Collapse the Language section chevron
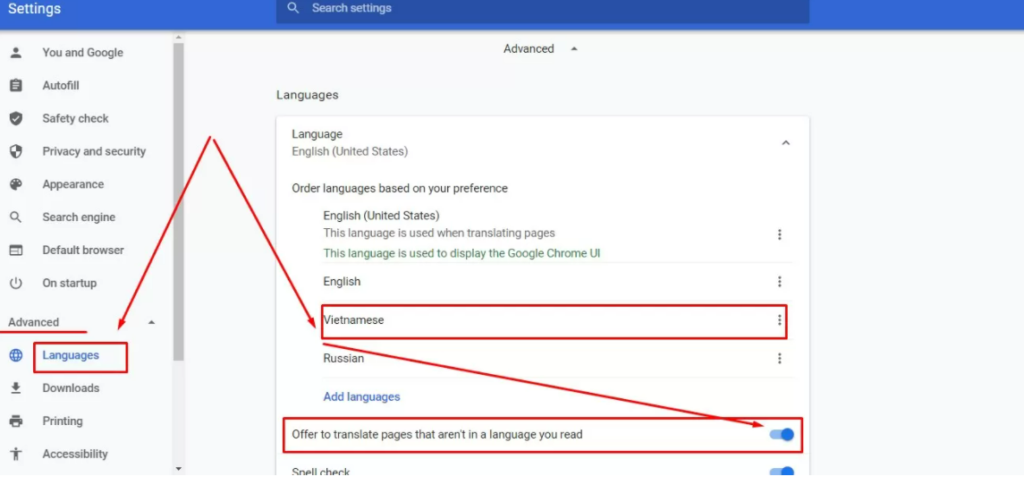This screenshot has width=1024, height=485. (x=786, y=143)
